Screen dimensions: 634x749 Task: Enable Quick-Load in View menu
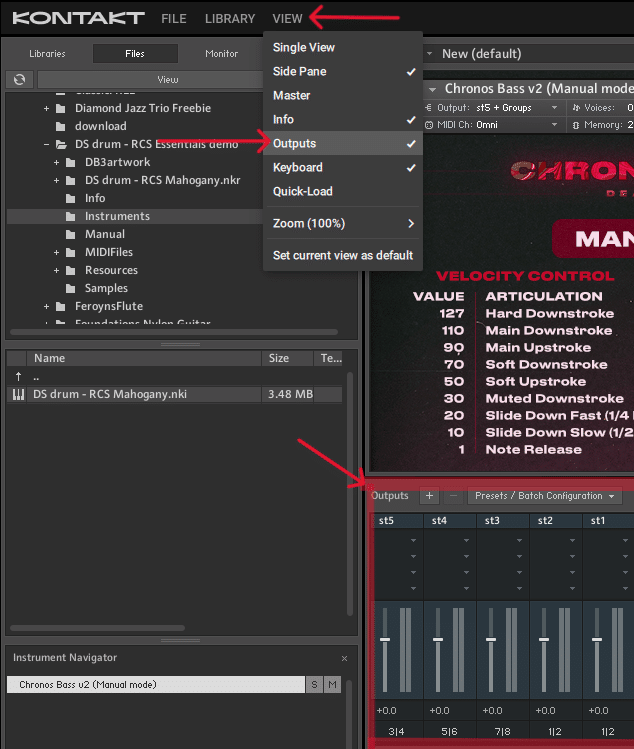coord(343,192)
